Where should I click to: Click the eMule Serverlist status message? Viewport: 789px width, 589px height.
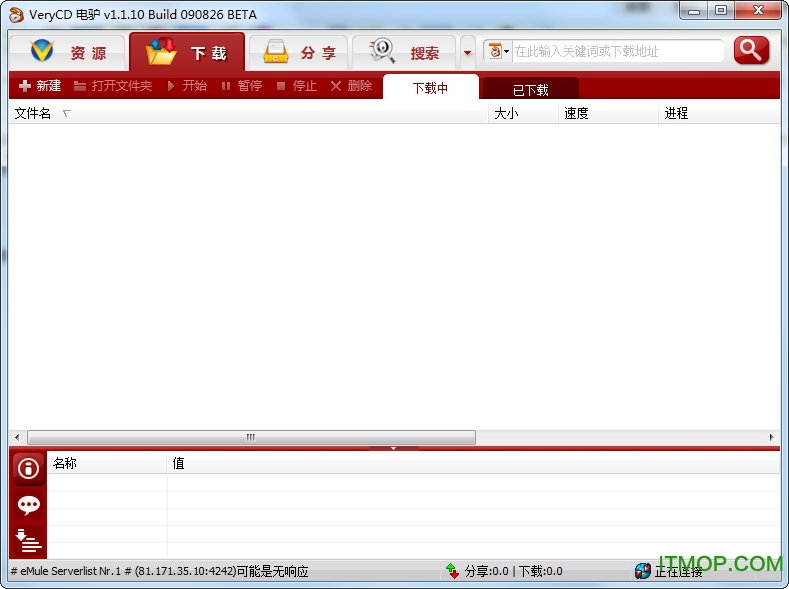coord(160,571)
